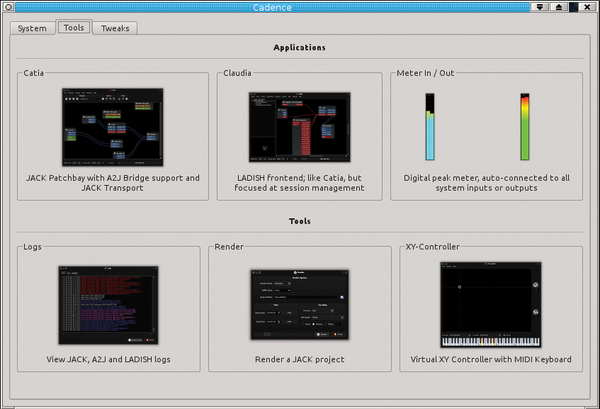This screenshot has height=409, width=600.
Task: Click the Applications section heading
Action: coord(300,47)
